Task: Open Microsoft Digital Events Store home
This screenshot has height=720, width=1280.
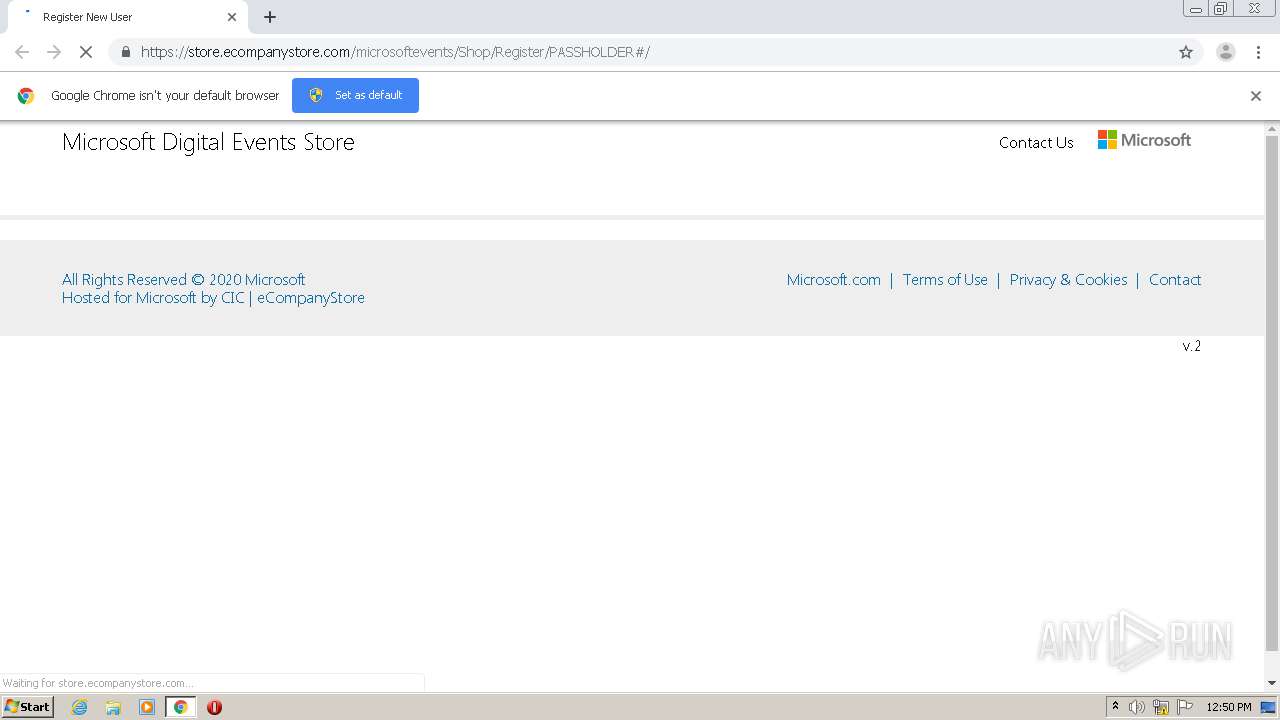Action: (208, 142)
